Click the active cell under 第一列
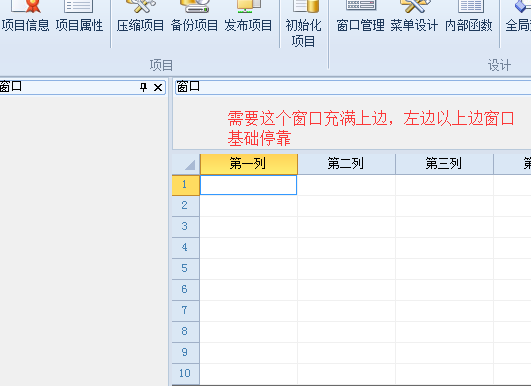Screen dimensions: 531x386 click(x=249, y=185)
